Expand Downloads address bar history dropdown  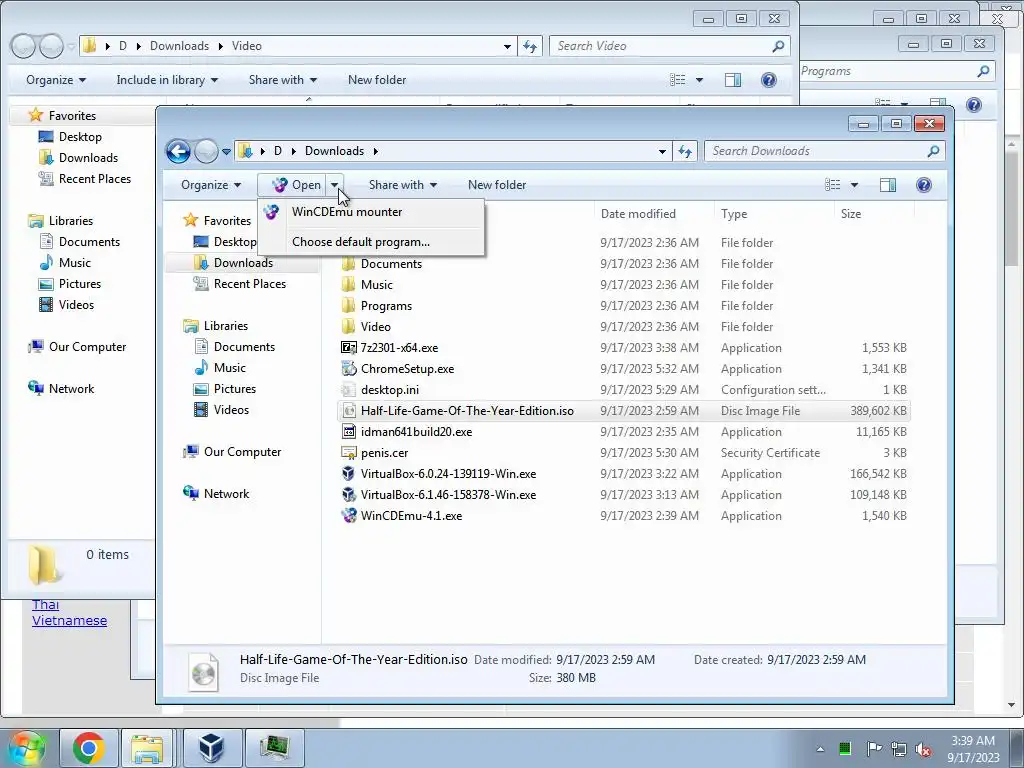[662, 151]
